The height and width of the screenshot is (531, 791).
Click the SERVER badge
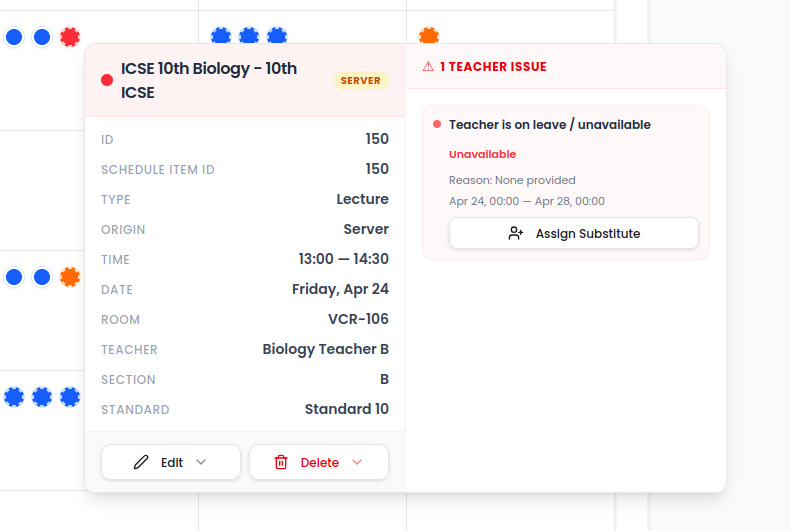pos(361,81)
